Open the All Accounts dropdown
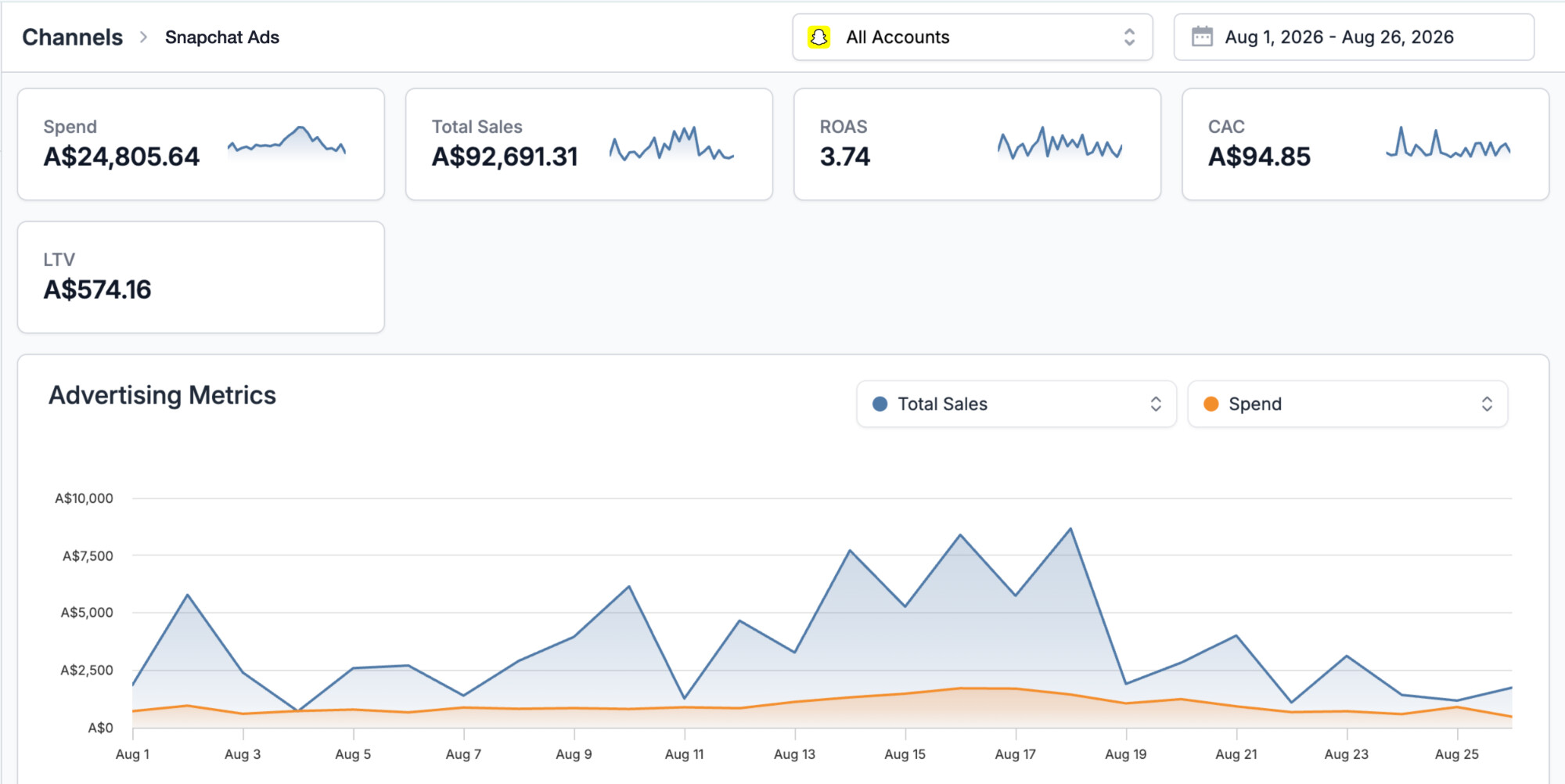This screenshot has height=784, width=1565. 973,37
